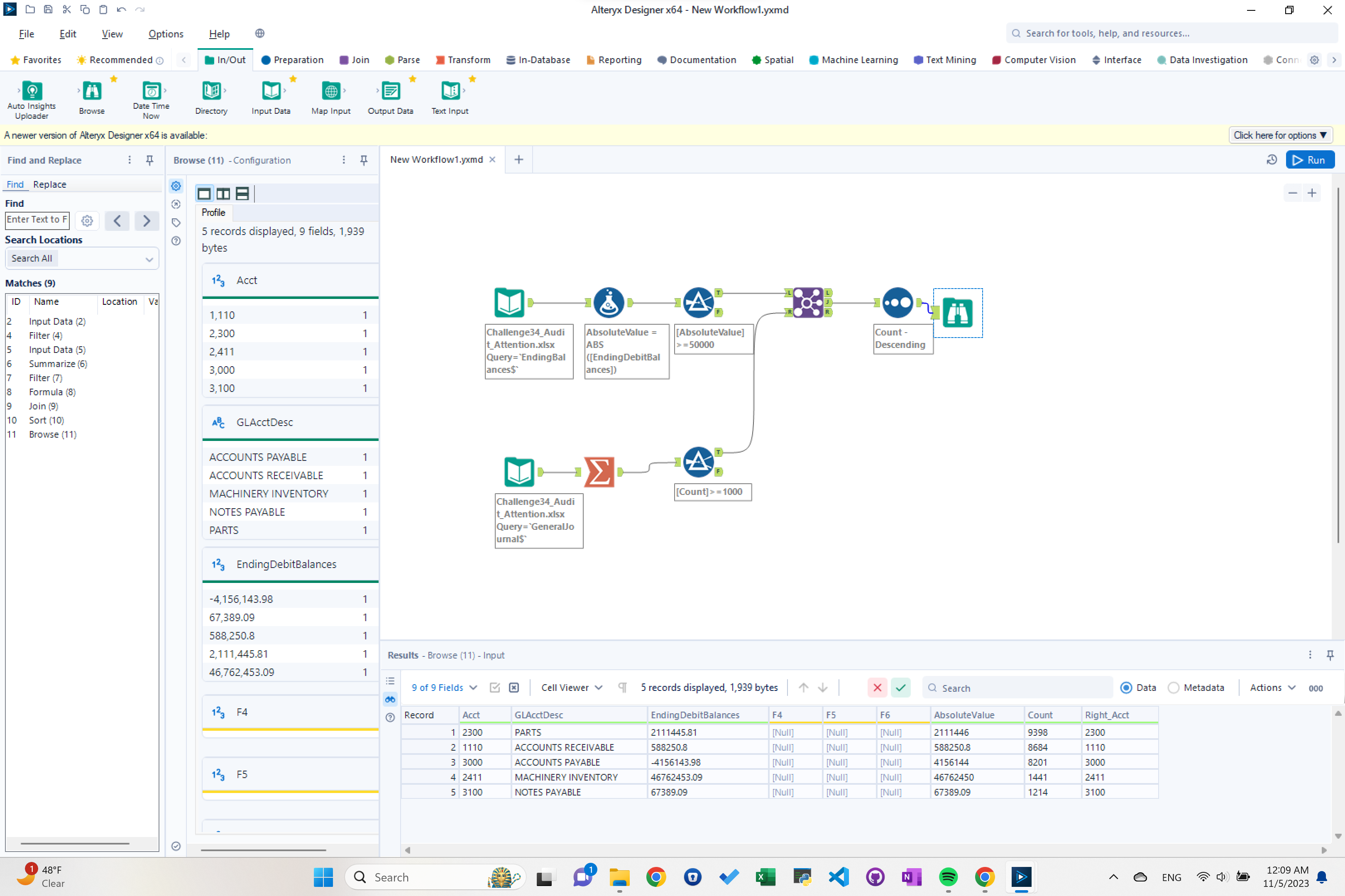Screen dimensions: 1345x896
Task: Click the Summarize tool on canvas
Action: pos(599,471)
